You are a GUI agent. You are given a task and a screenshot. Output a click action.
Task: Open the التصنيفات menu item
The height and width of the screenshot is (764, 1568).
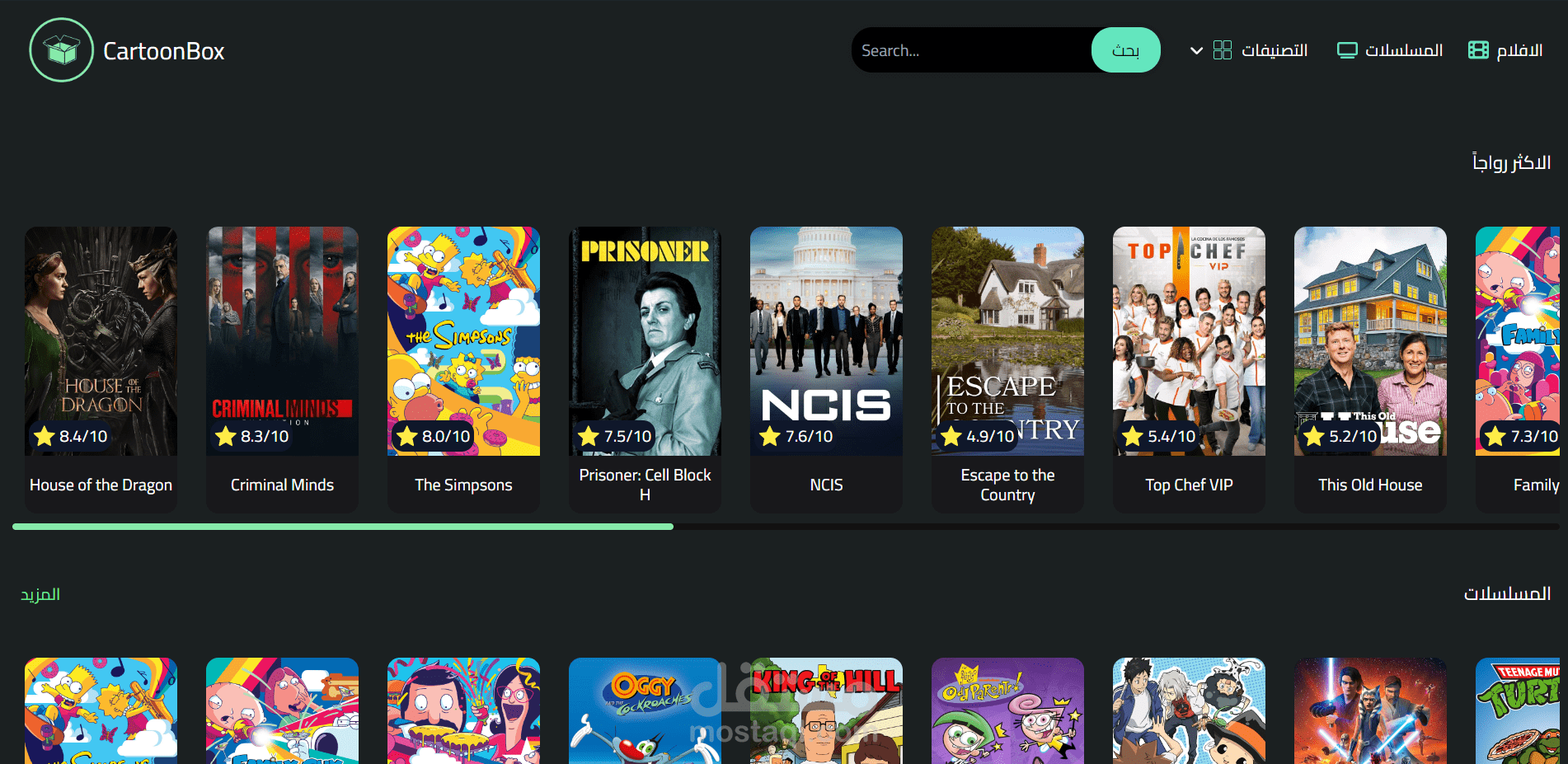[x=1274, y=49]
